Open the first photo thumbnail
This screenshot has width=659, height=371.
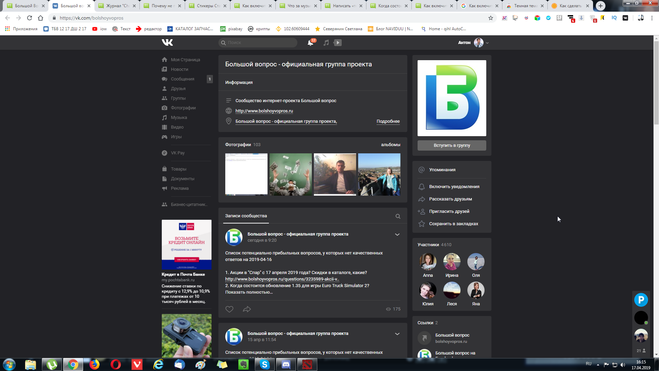pos(246,174)
